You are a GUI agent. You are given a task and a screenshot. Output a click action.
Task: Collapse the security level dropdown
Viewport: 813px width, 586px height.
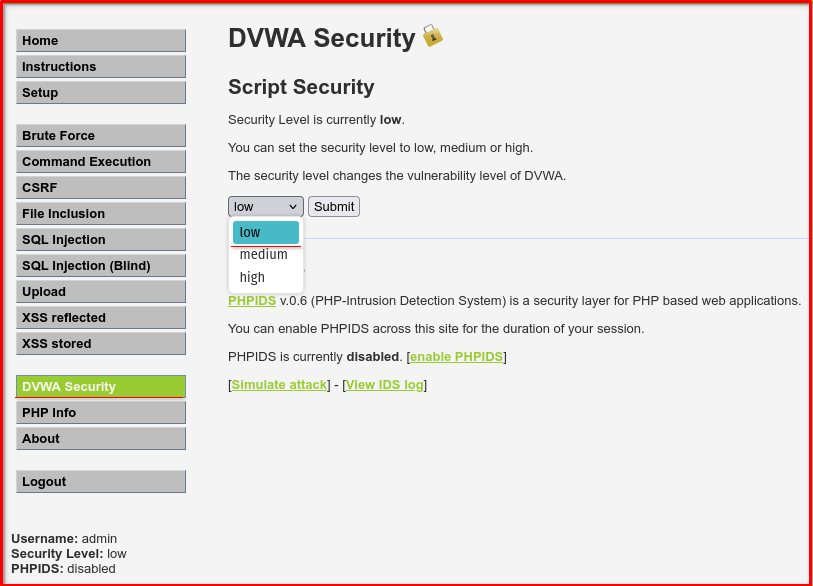[265, 206]
